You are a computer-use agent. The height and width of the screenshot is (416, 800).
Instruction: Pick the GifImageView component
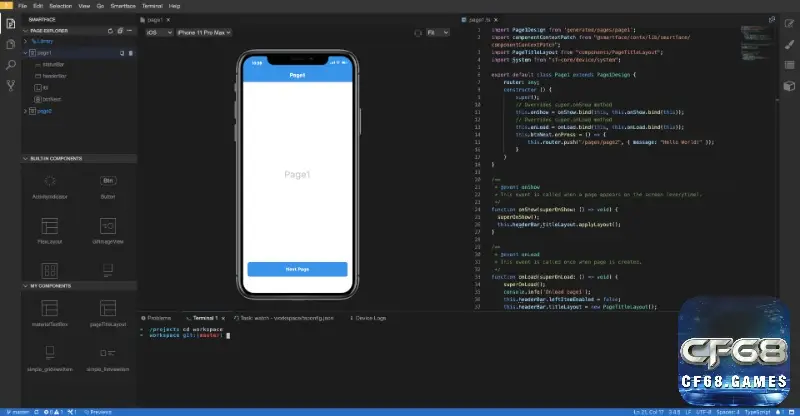(108, 231)
